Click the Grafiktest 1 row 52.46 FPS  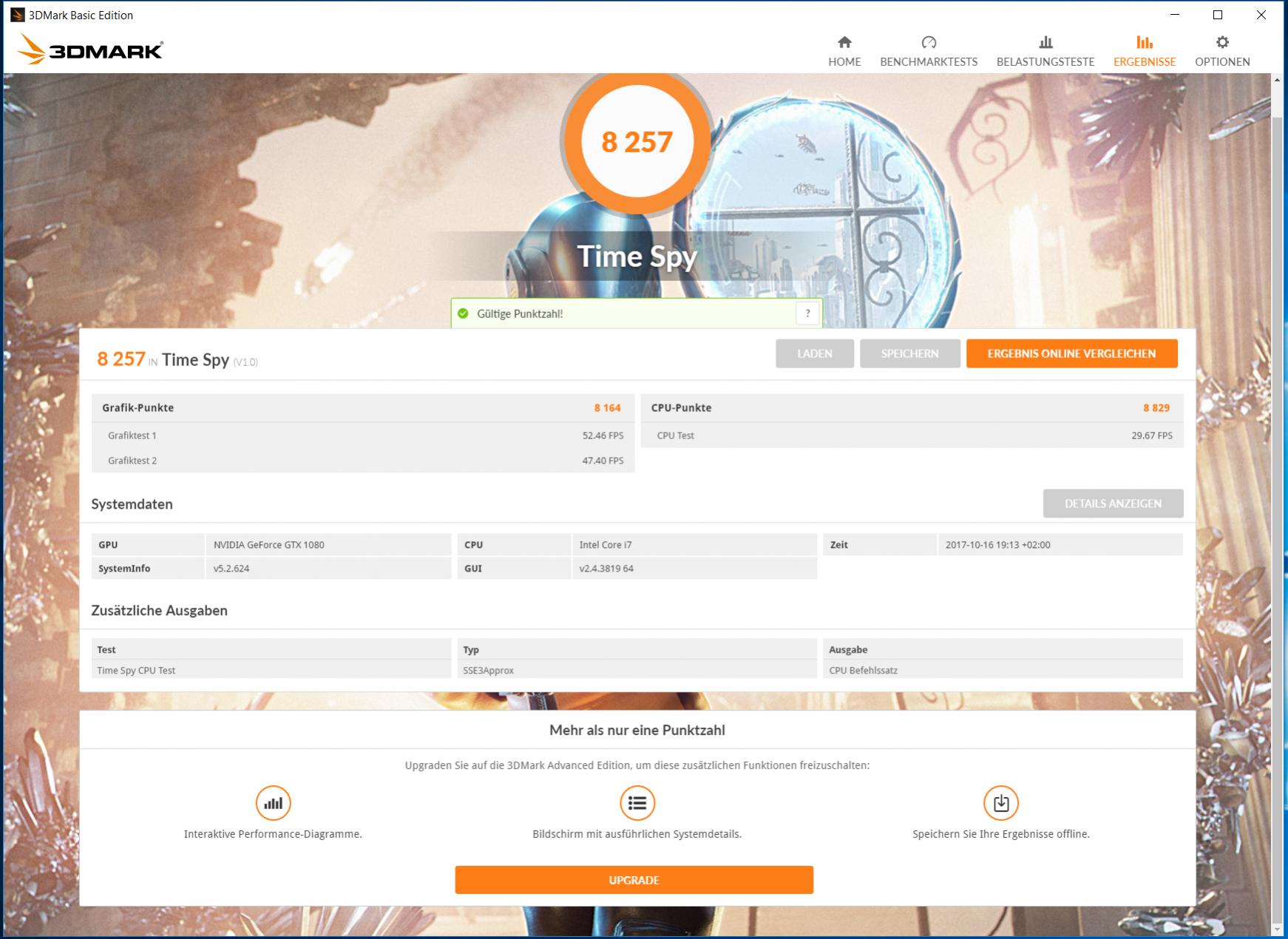[363, 435]
